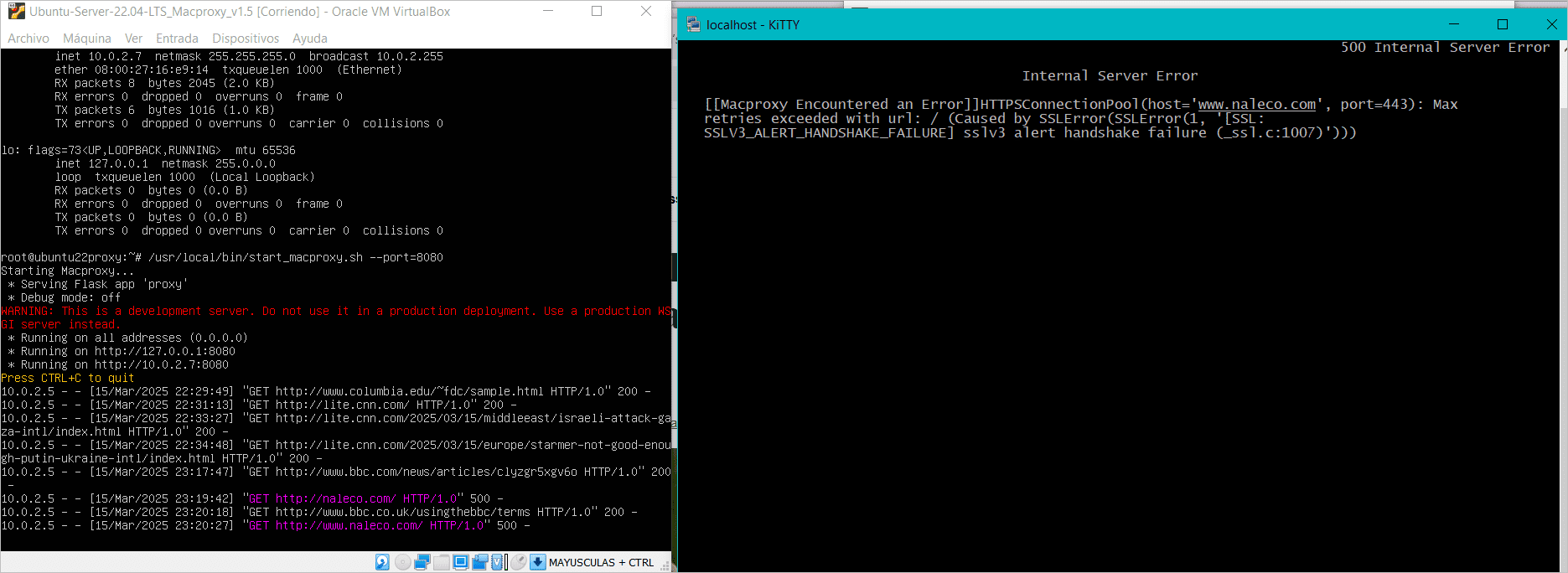This screenshot has width=1568, height=573.
Task: Click the 'loop txqueuelen 1000 (Local Loopback)' line
Action: click(185, 177)
